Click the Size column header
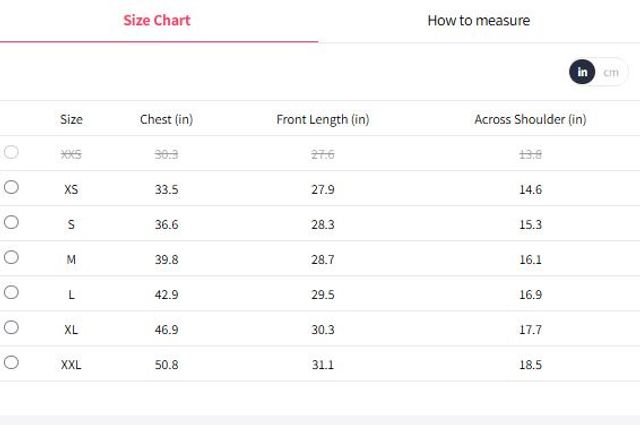 click(71, 120)
